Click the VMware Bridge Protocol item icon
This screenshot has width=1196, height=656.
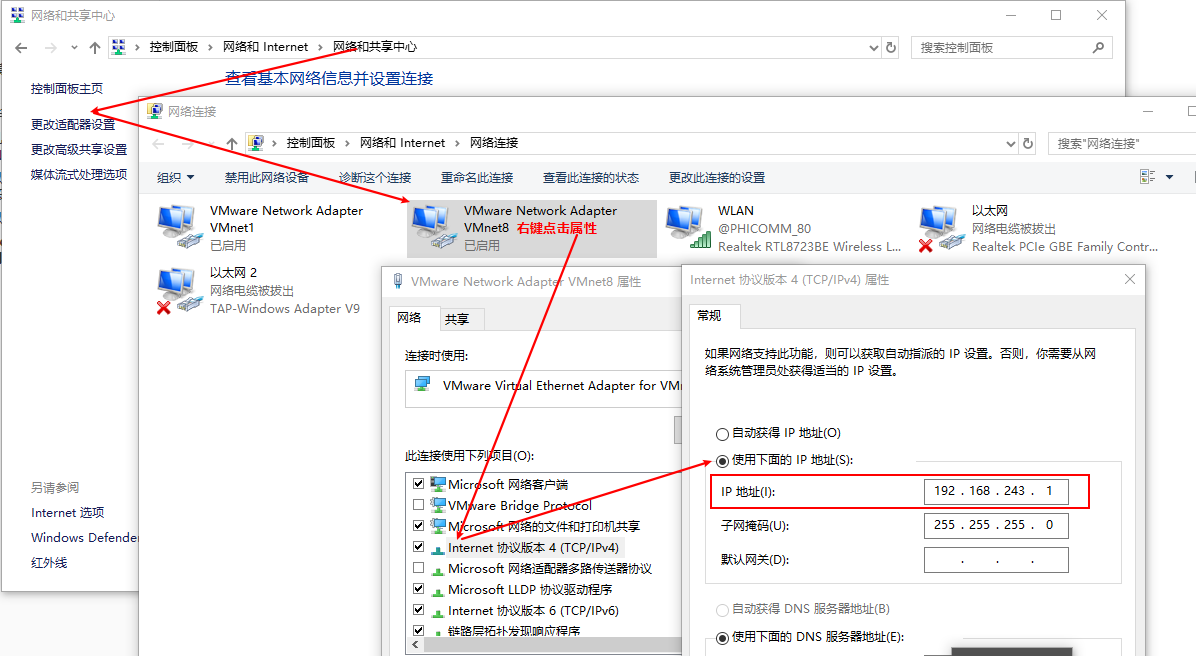coord(438,504)
